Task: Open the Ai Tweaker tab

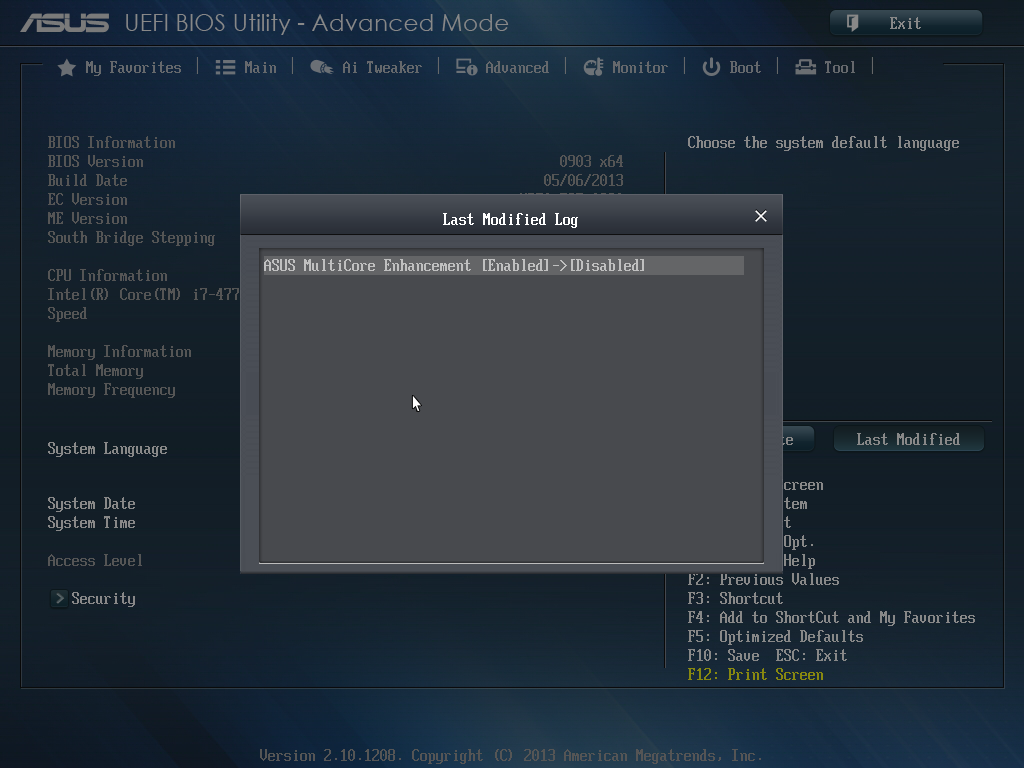Action: coord(366,68)
